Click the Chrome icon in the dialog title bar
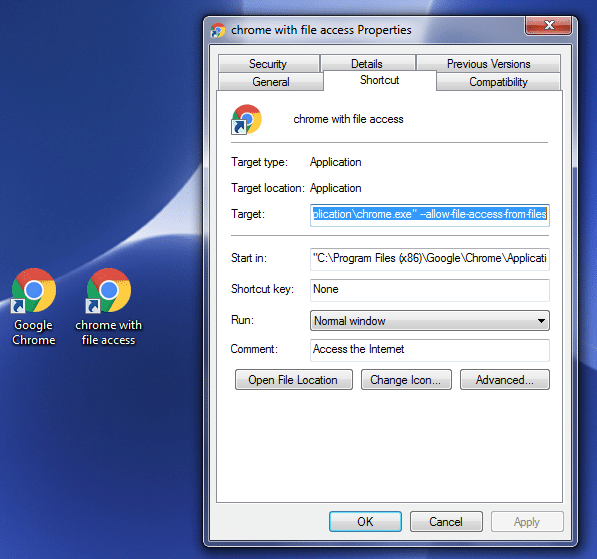This screenshot has height=559, width=597. (x=218, y=30)
